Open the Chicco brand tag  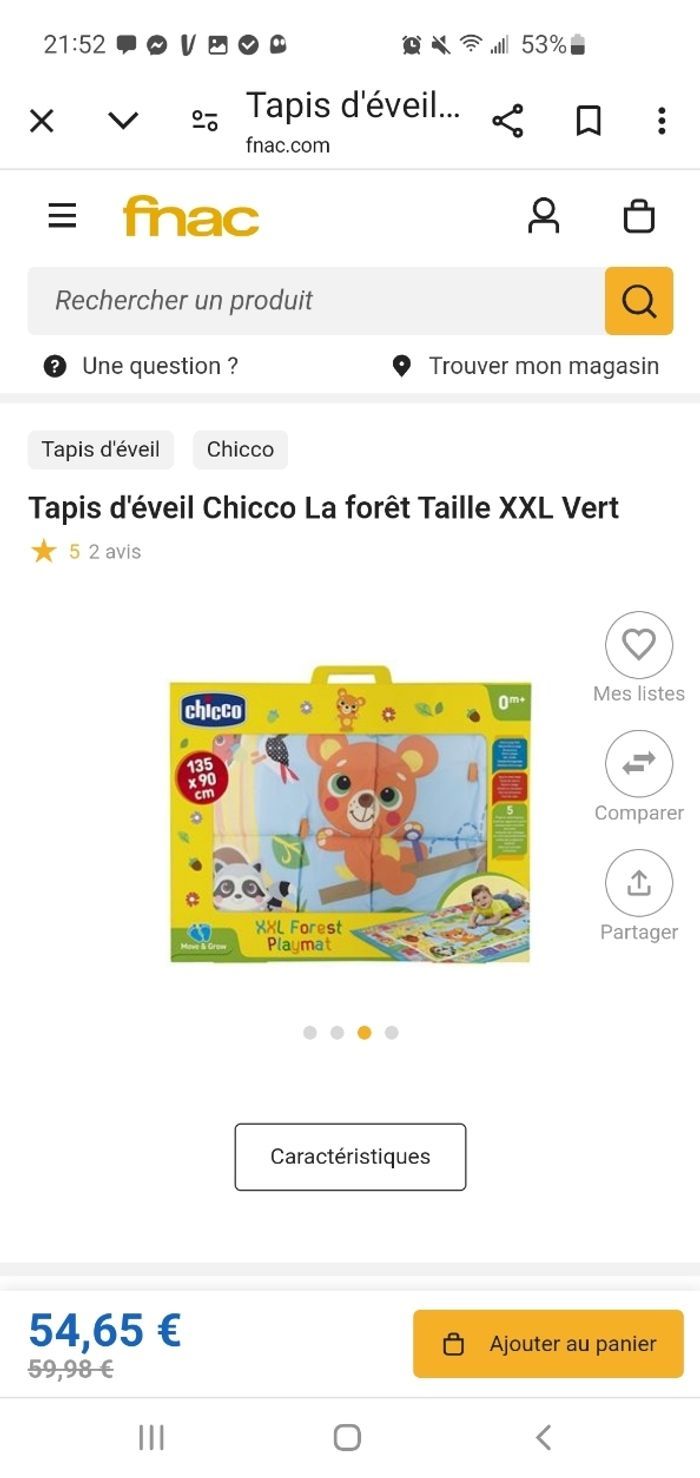coord(240,450)
